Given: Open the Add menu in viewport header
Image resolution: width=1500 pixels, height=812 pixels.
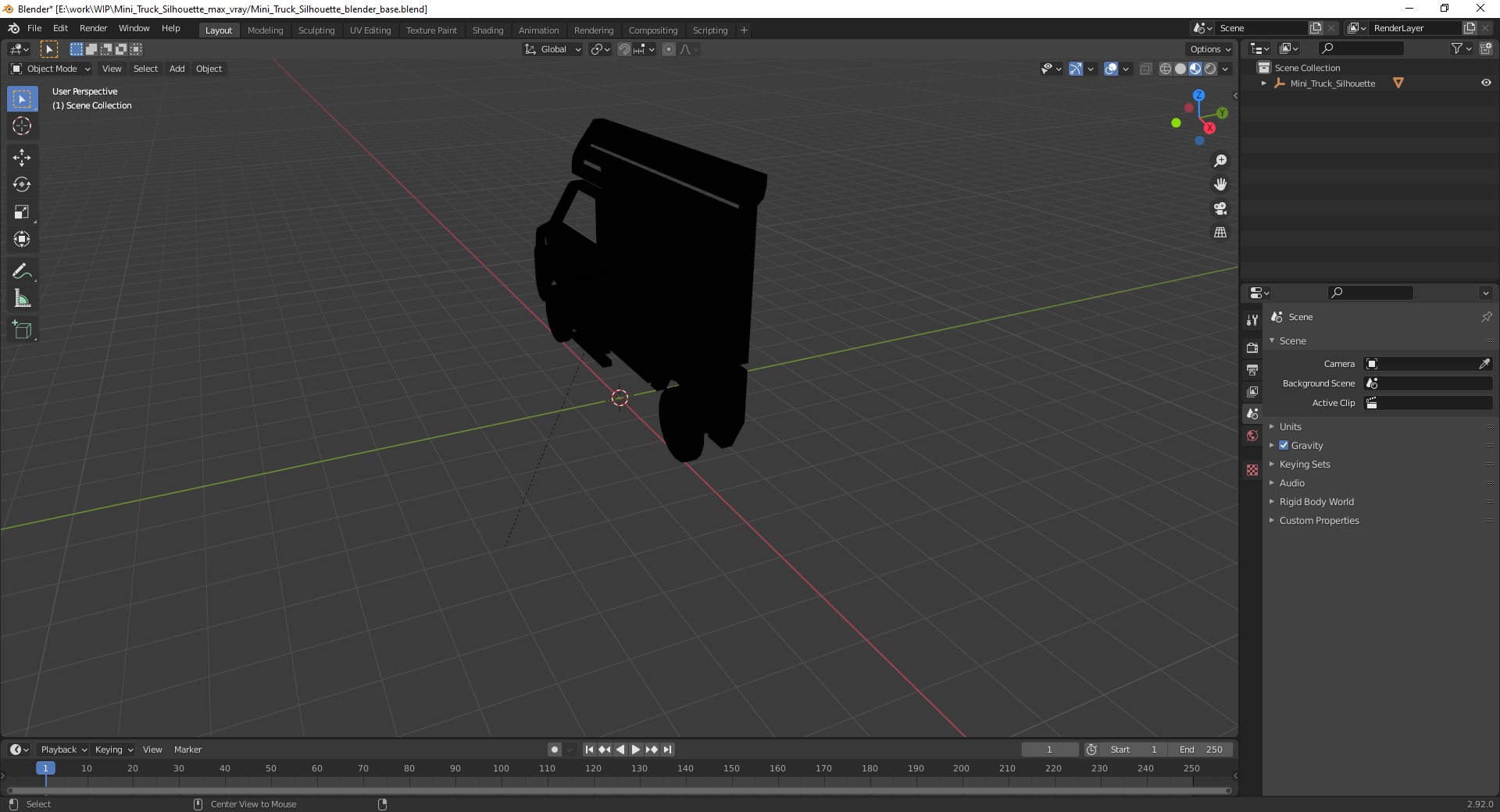Looking at the screenshot, I should [177, 69].
